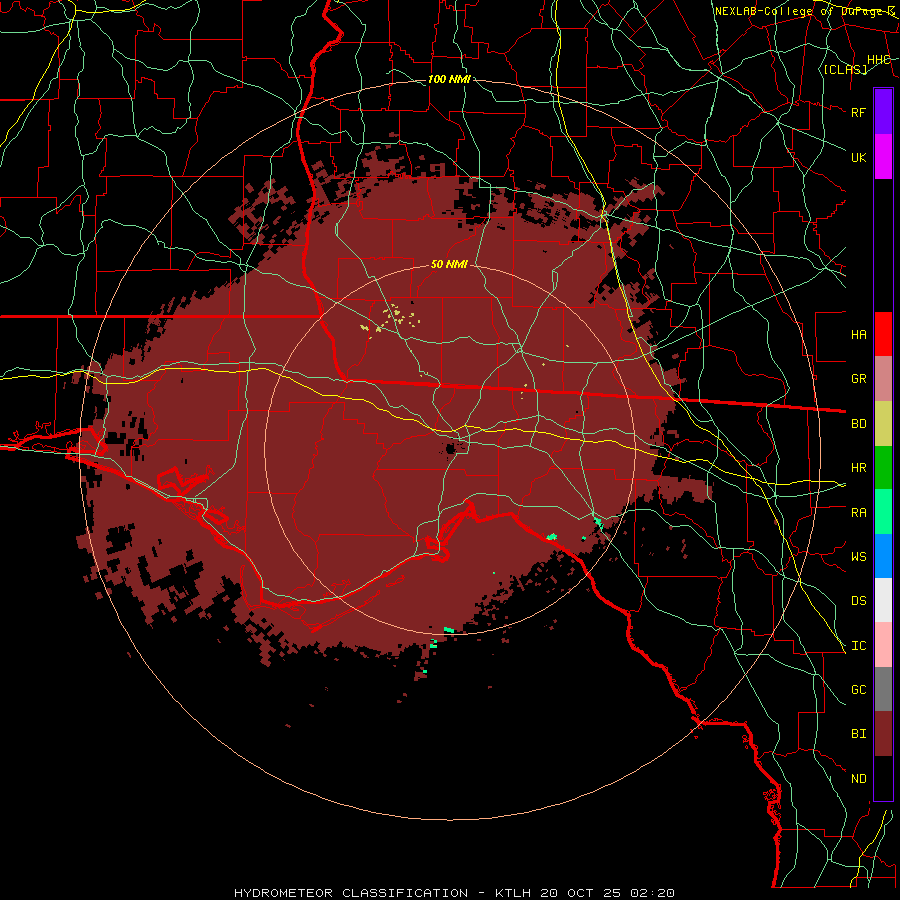Viewport: 900px width, 900px height.
Task: Click the [CLAS] label above legend
Action: 845,70
